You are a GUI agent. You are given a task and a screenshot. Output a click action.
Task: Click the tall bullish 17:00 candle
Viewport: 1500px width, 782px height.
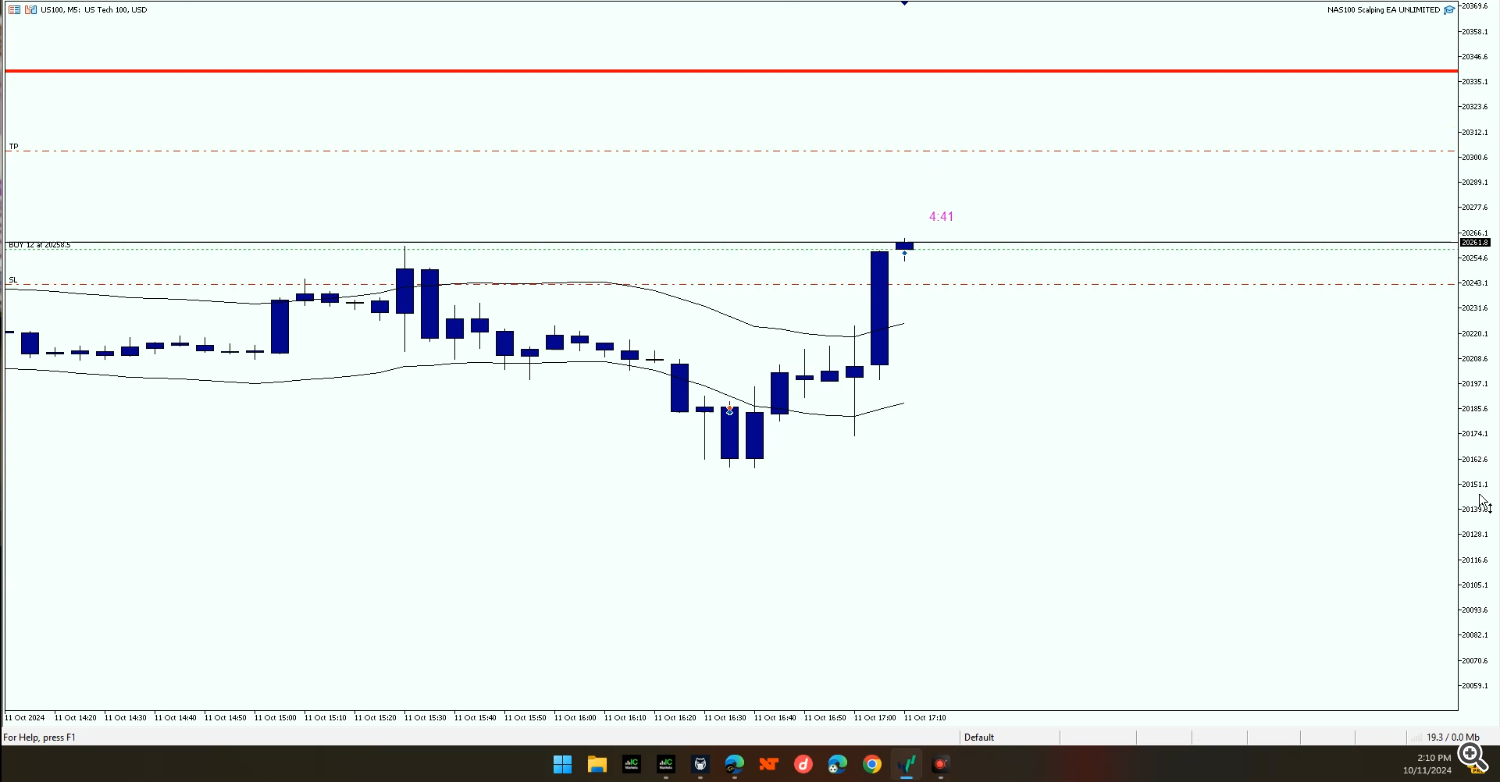pos(879,308)
